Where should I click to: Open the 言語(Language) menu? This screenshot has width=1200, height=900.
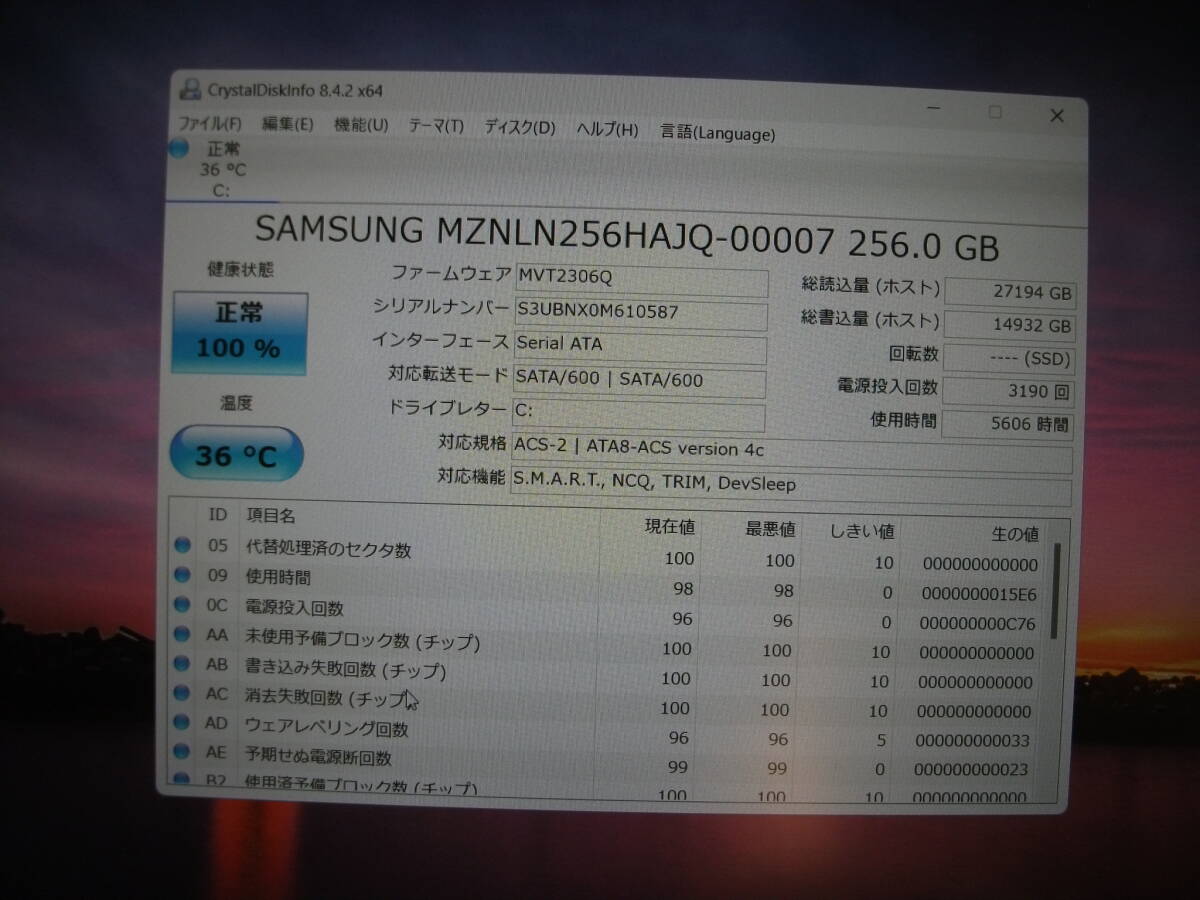pyautogui.click(x=718, y=132)
